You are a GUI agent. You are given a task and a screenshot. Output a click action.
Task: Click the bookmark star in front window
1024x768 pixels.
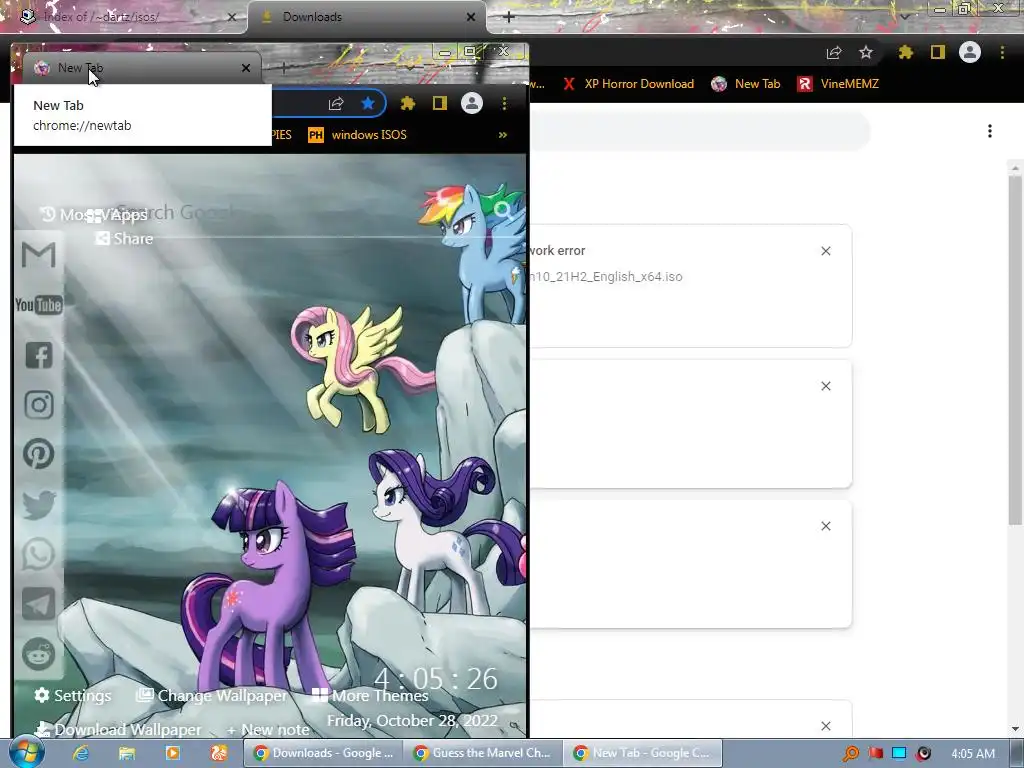[368, 103]
